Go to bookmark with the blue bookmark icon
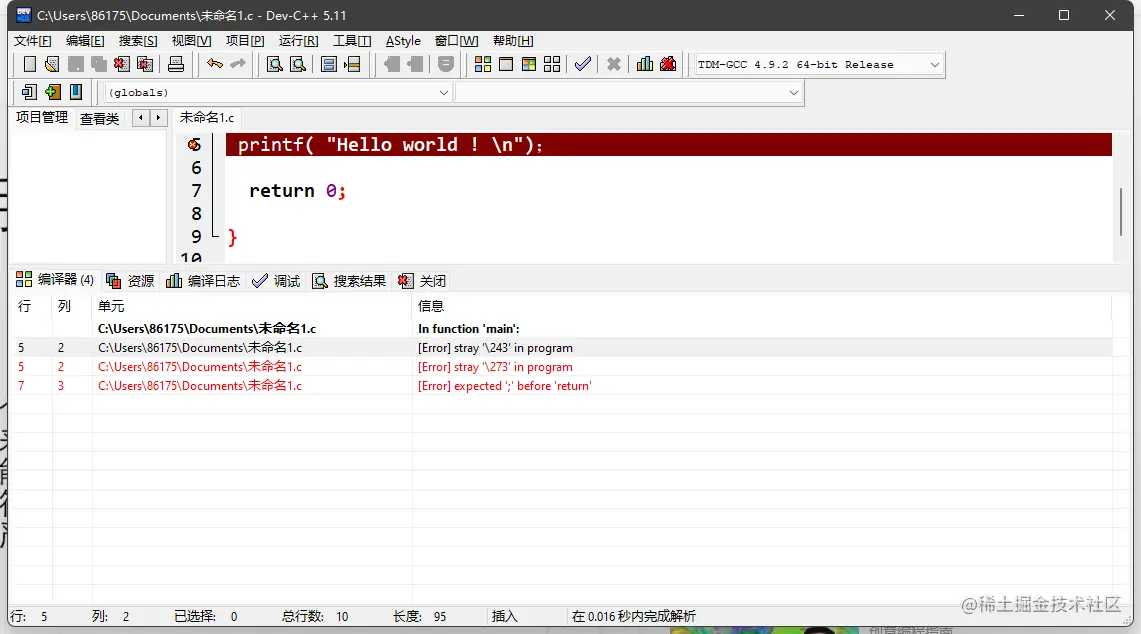1141x634 pixels. coord(76,92)
